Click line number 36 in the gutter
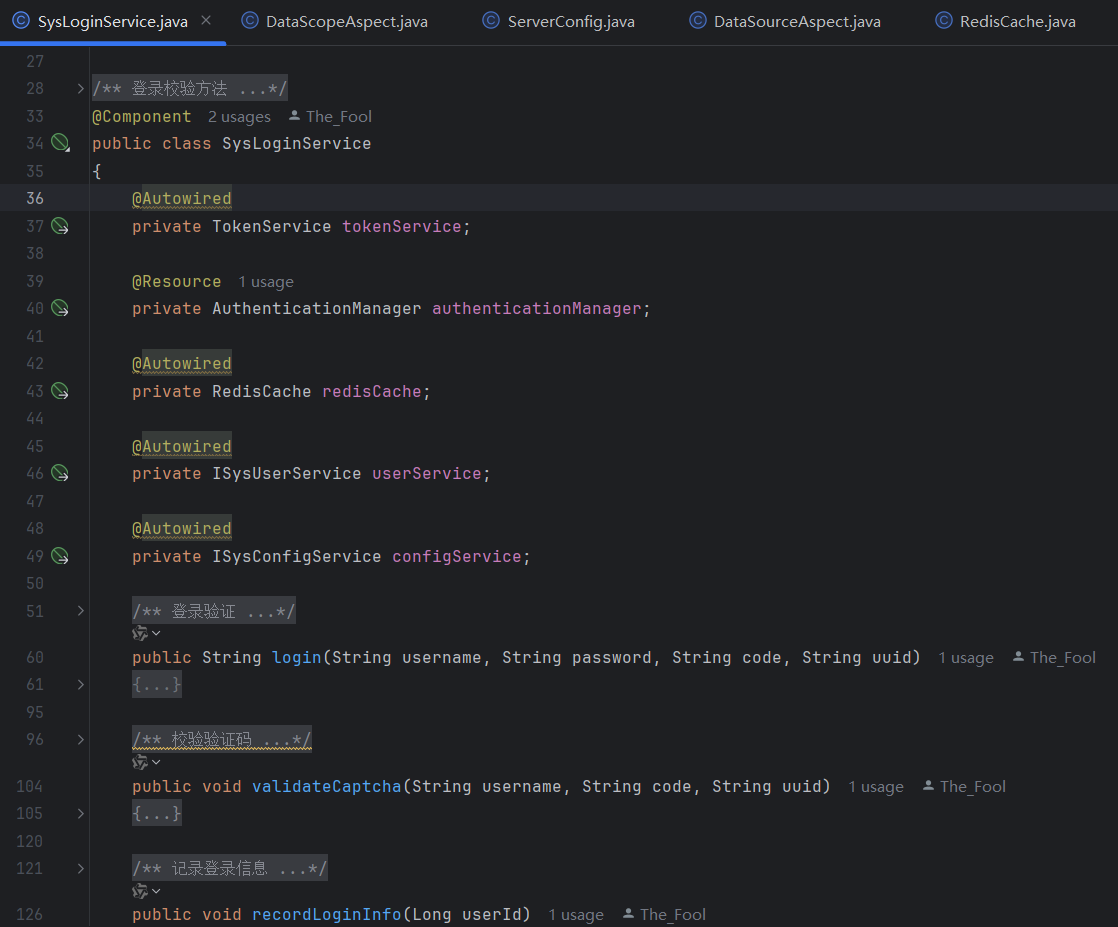 (35, 198)
